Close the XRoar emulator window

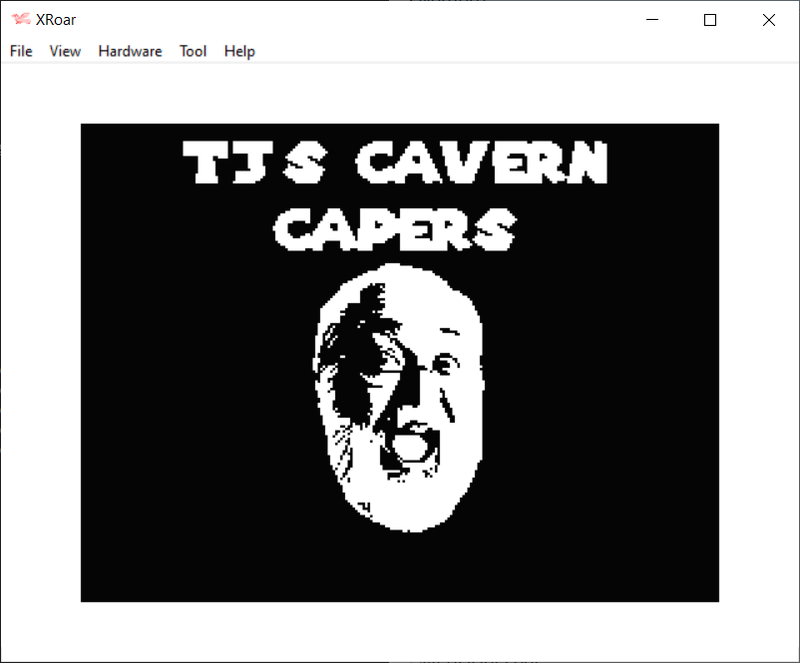768,20
